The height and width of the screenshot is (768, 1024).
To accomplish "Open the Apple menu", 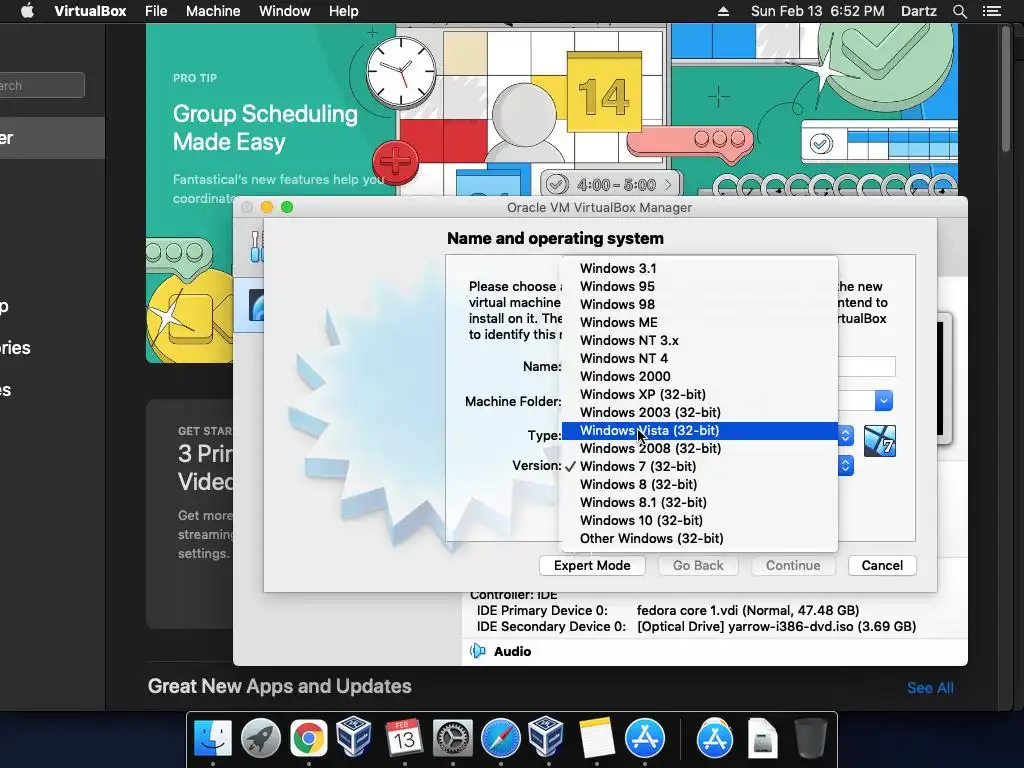I will click(x=27, y=11).
